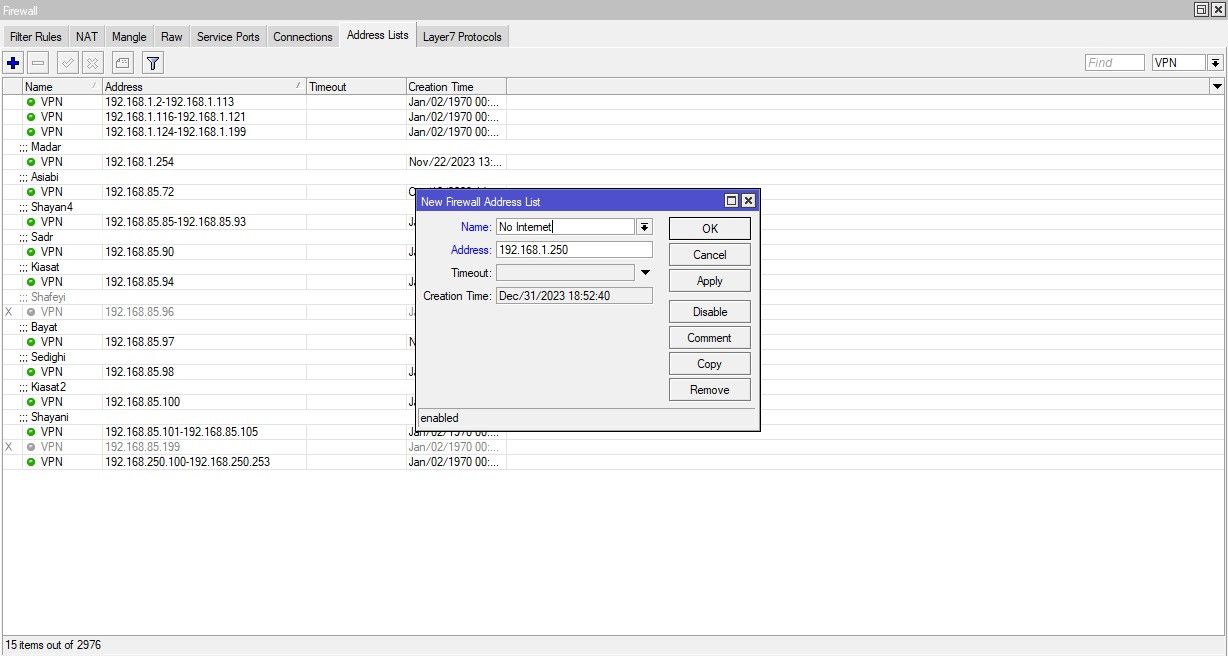Expand the Name list dropdown in dialog

645,227
